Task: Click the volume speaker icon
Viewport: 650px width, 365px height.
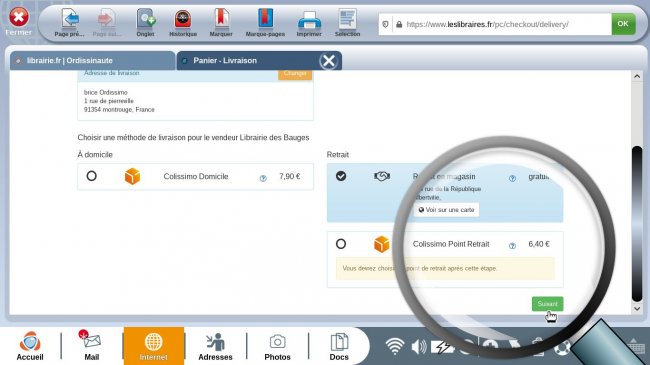Action: click(419, 346)
